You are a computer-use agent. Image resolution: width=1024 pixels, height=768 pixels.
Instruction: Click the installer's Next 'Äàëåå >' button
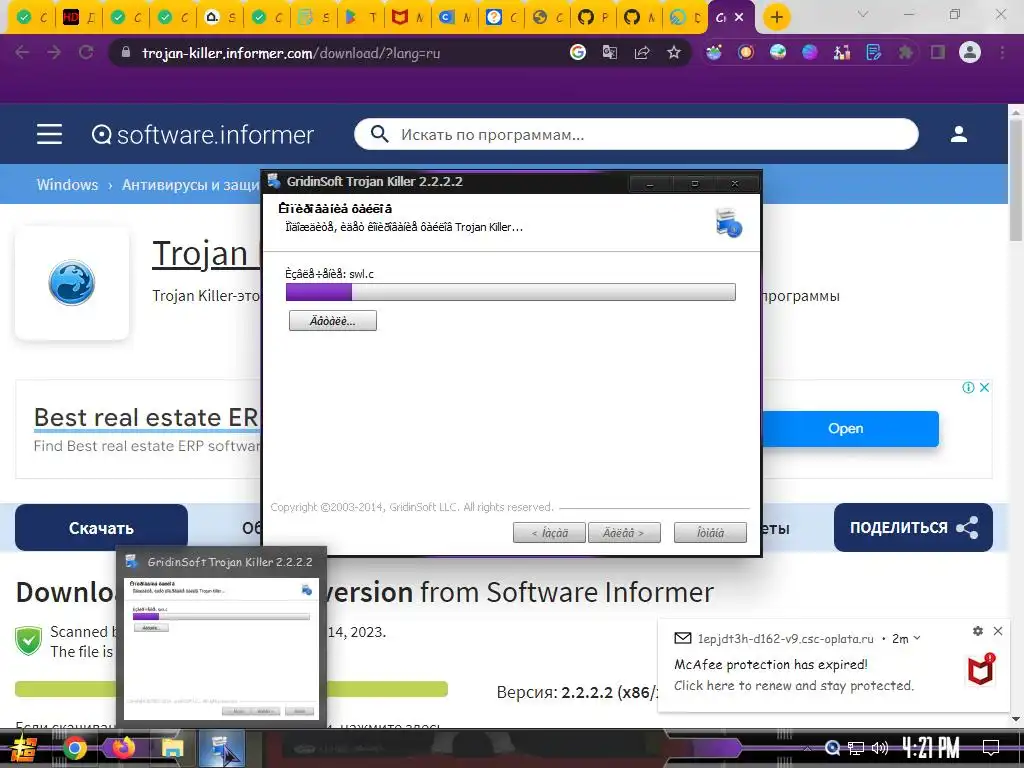[x=624, y=533]
